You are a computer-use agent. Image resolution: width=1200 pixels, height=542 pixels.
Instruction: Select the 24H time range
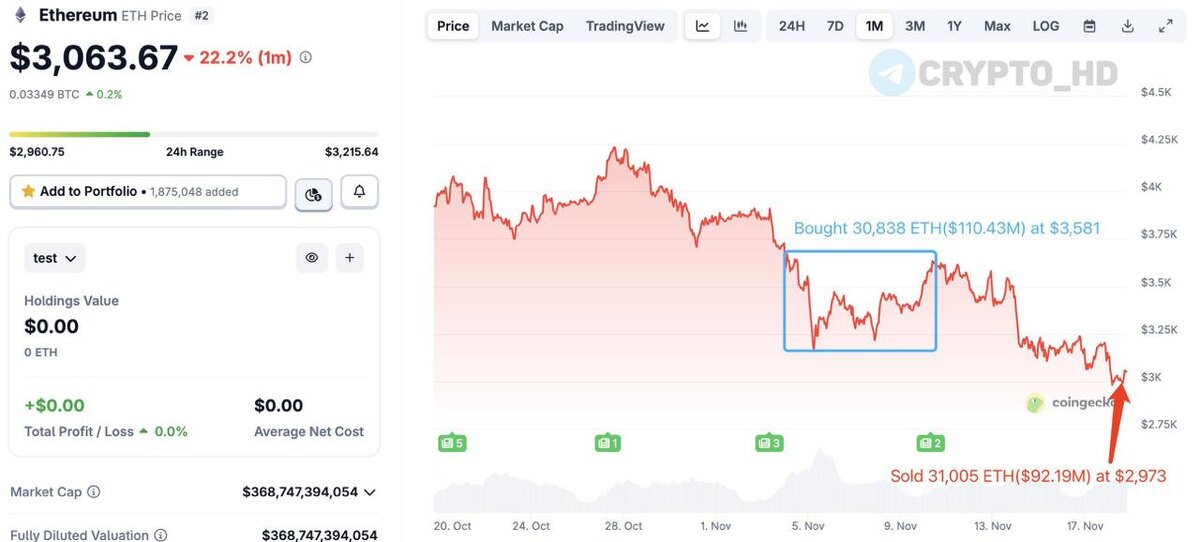point(792,26)
